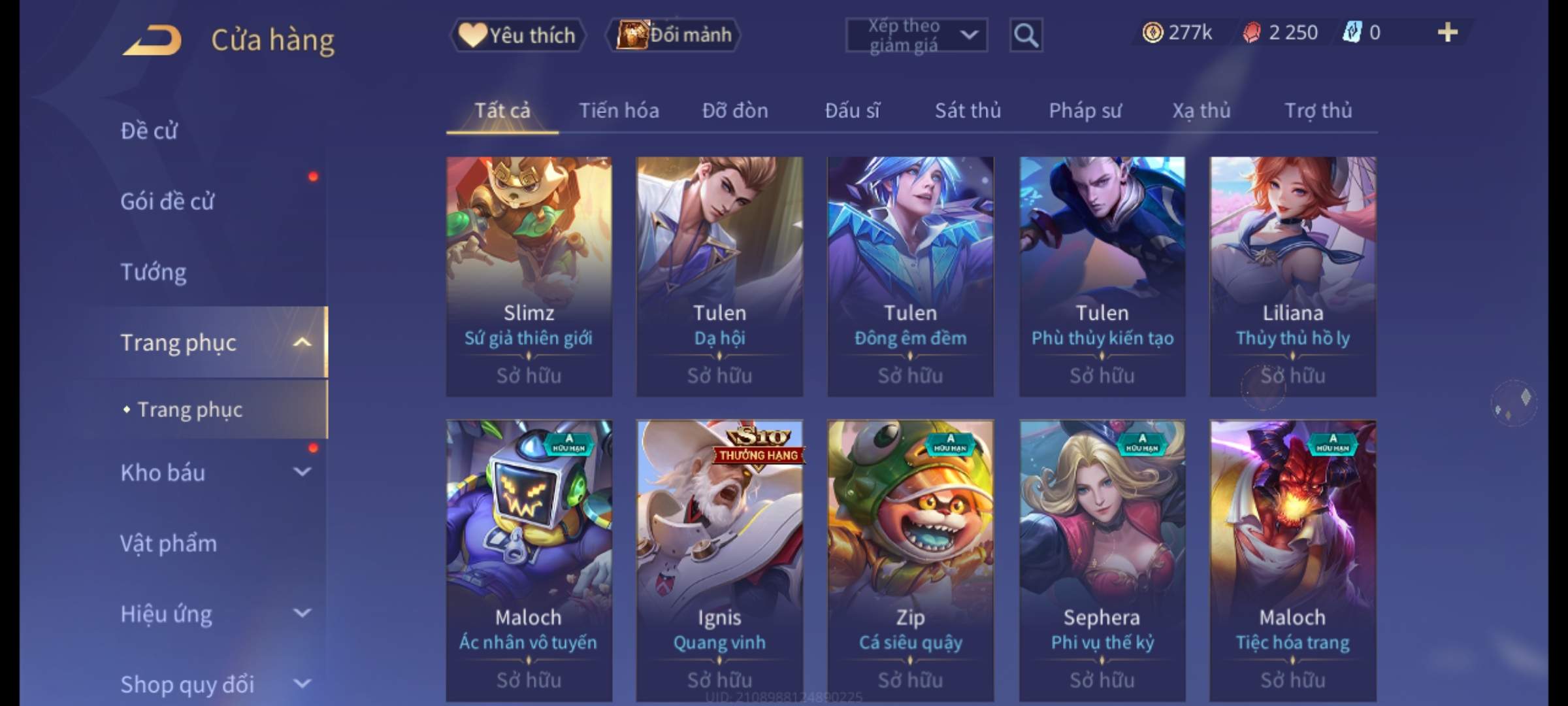Tap the gold coin balance icon

click(x=1152, y=33)
